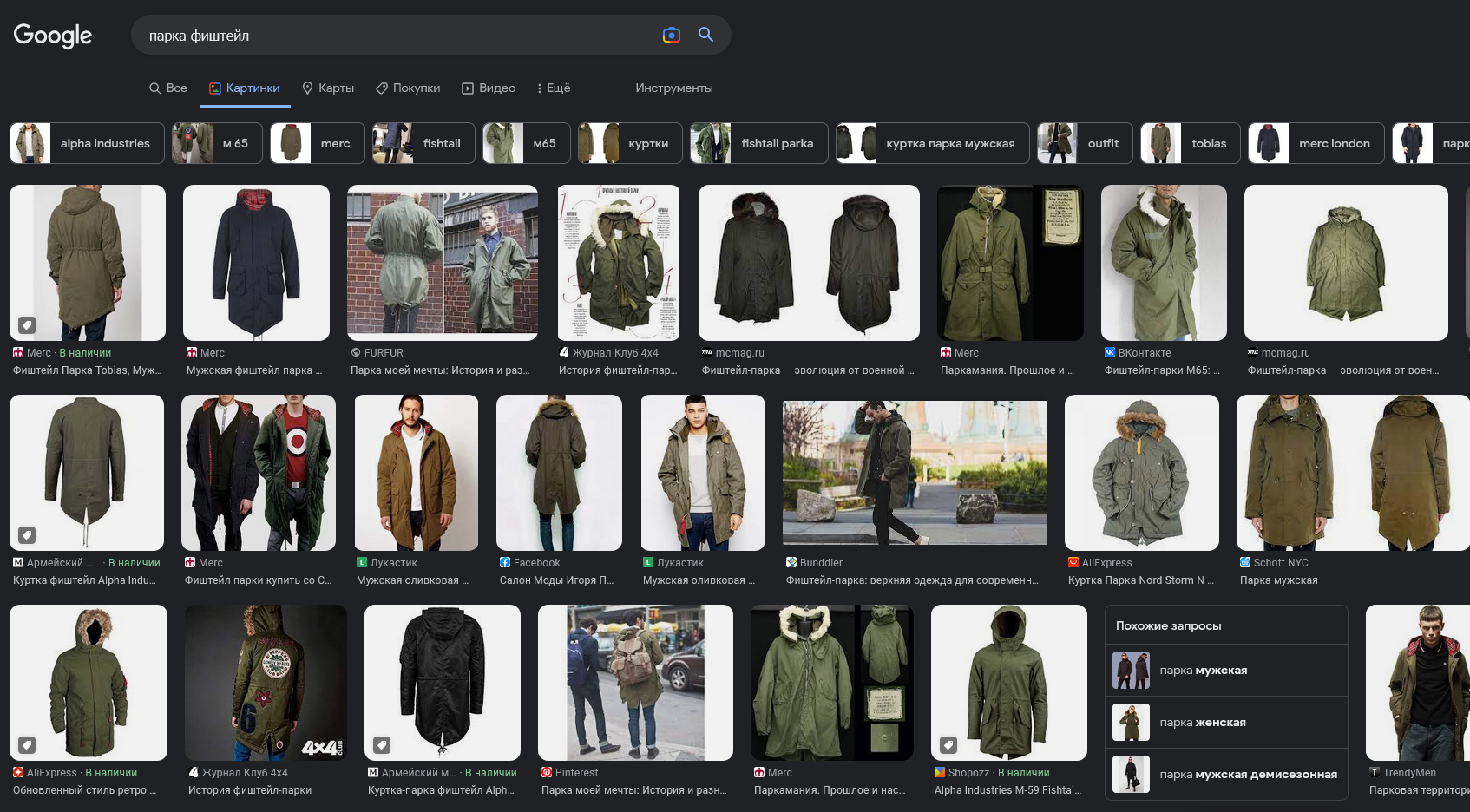Click the product tag icon on black fishtail parka
The image size is (1470, 812).
point(382,745)
